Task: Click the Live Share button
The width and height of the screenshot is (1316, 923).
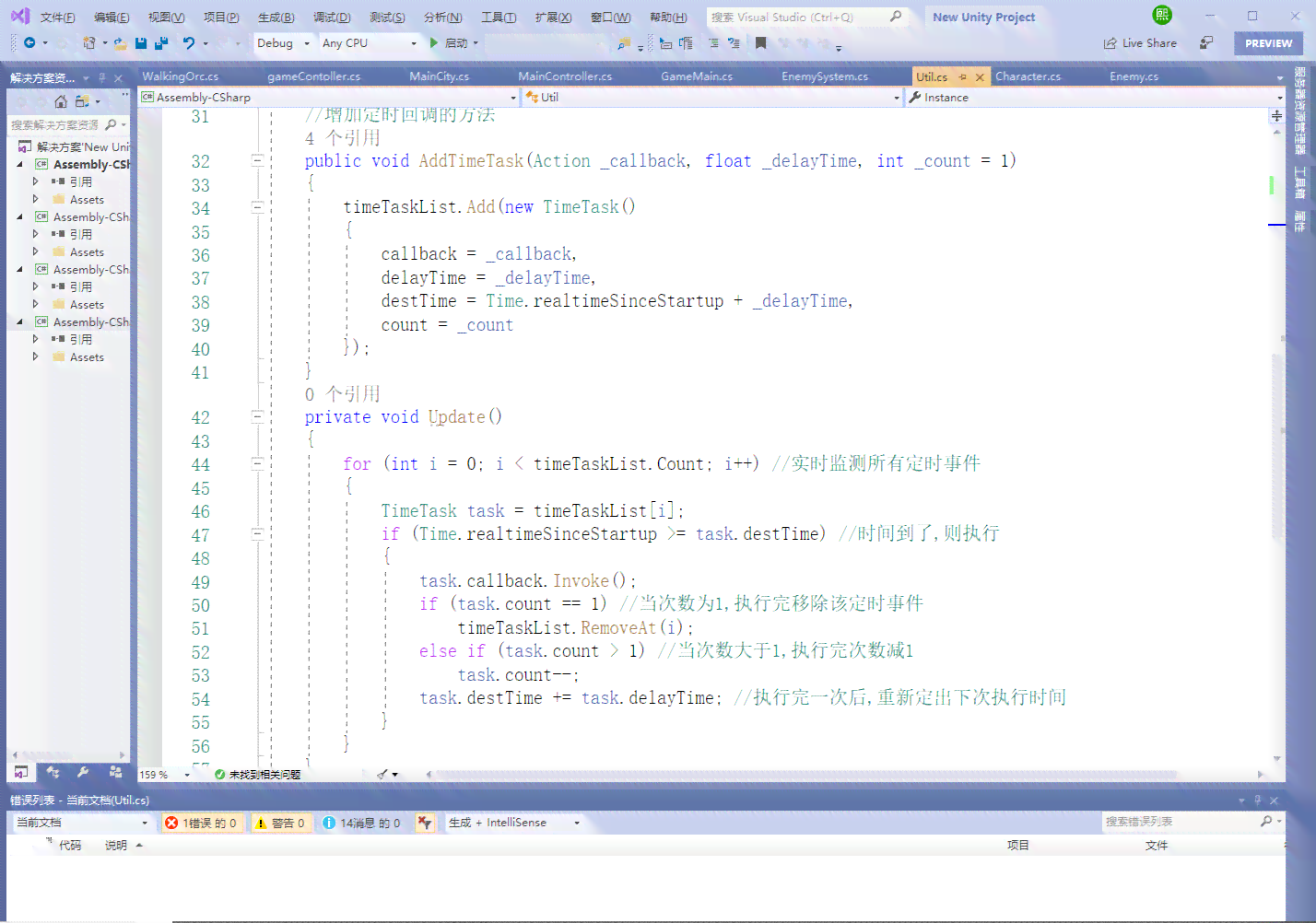Action: pos(1140,43)
